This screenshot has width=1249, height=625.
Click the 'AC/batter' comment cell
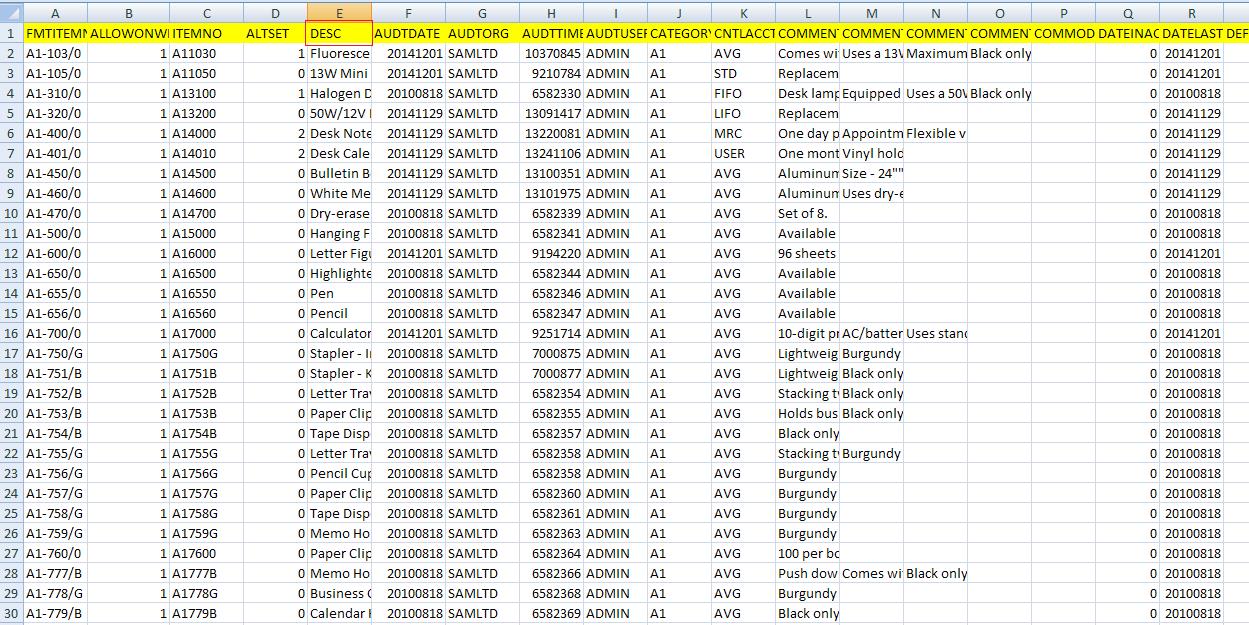click(871, 333)
